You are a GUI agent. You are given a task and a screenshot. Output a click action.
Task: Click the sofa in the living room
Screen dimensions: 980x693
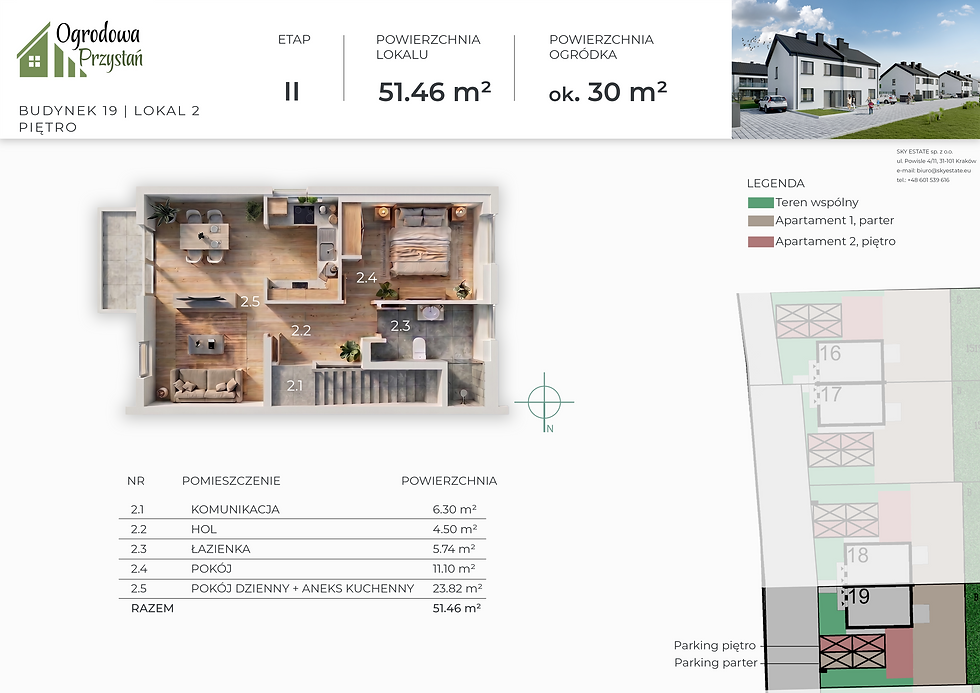pos(207,384)
